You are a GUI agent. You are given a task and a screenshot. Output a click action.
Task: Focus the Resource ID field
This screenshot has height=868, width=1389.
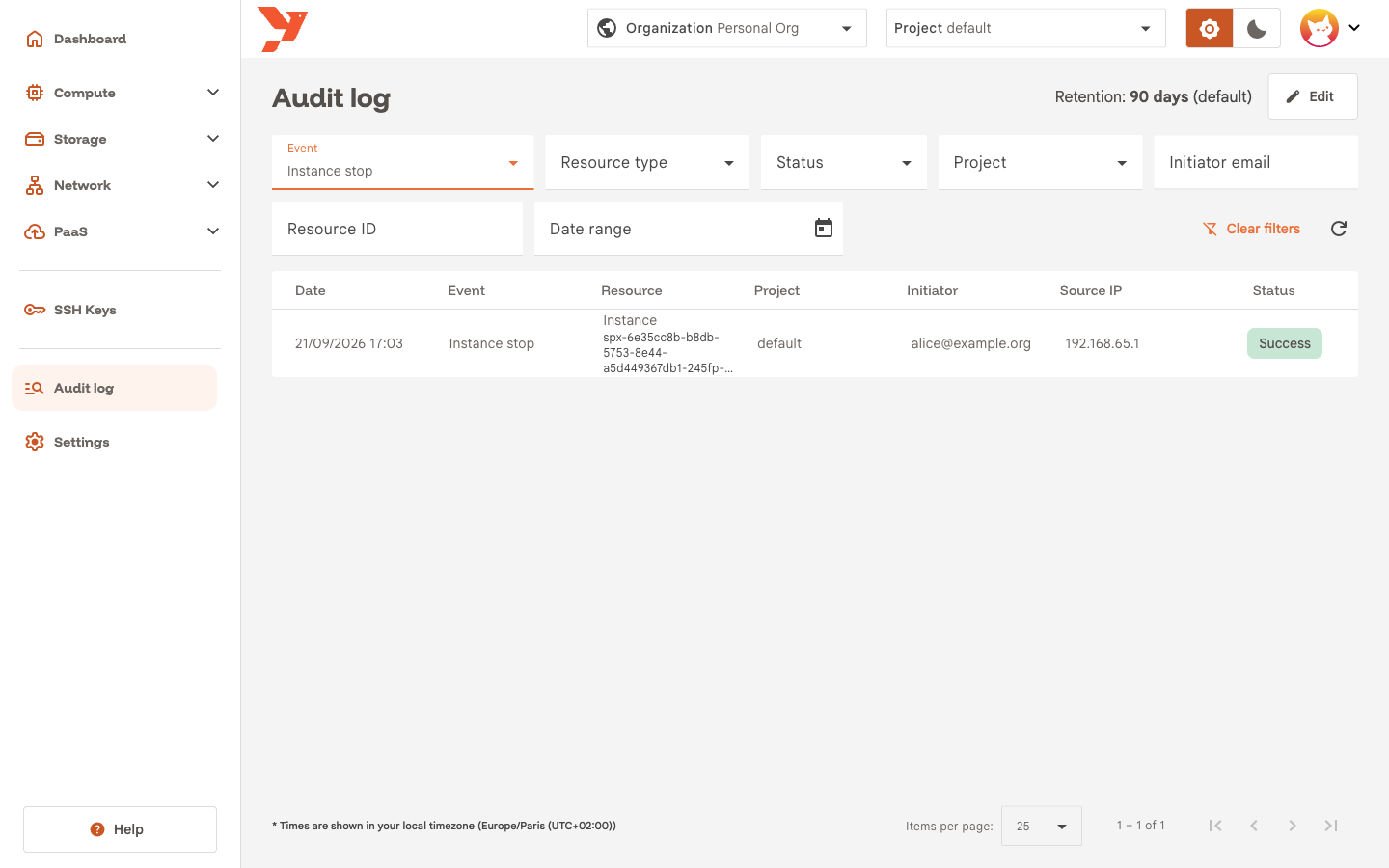coord(397,229)
